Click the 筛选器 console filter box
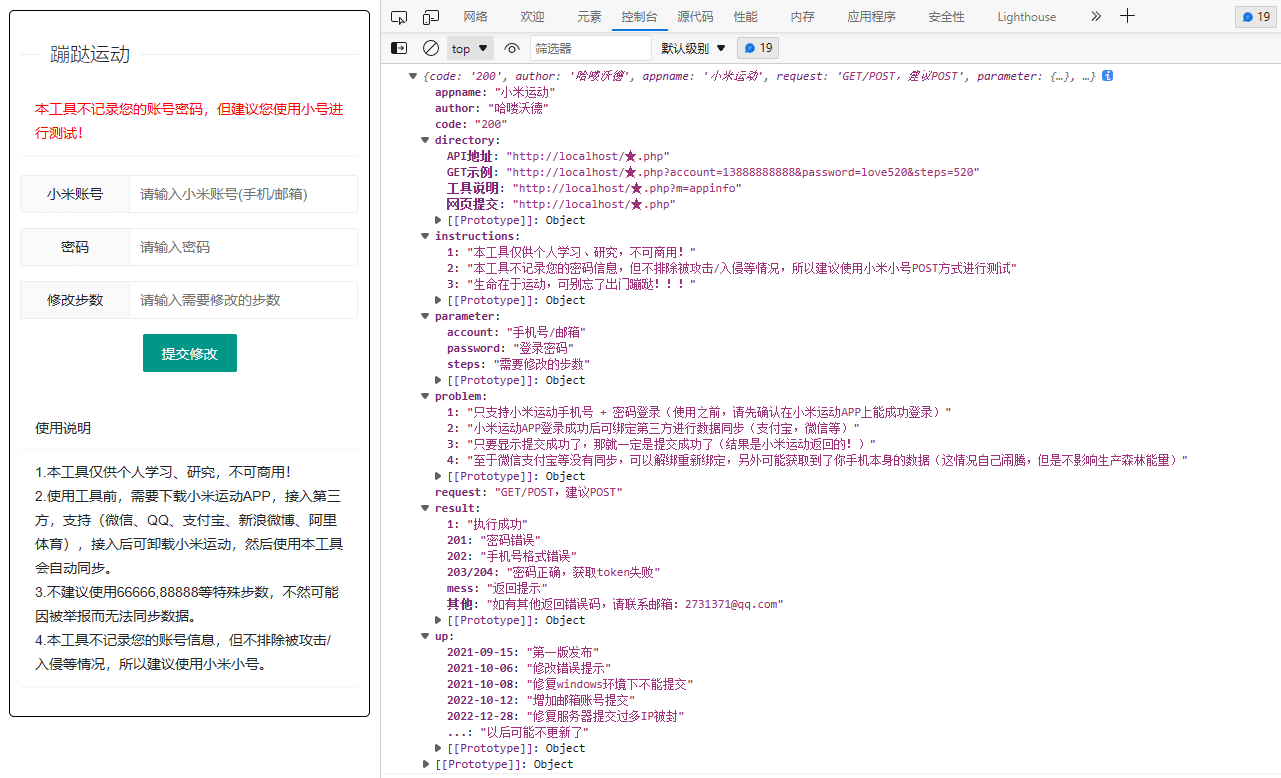Screen dimensions: 1281x778 coord(590,47)
